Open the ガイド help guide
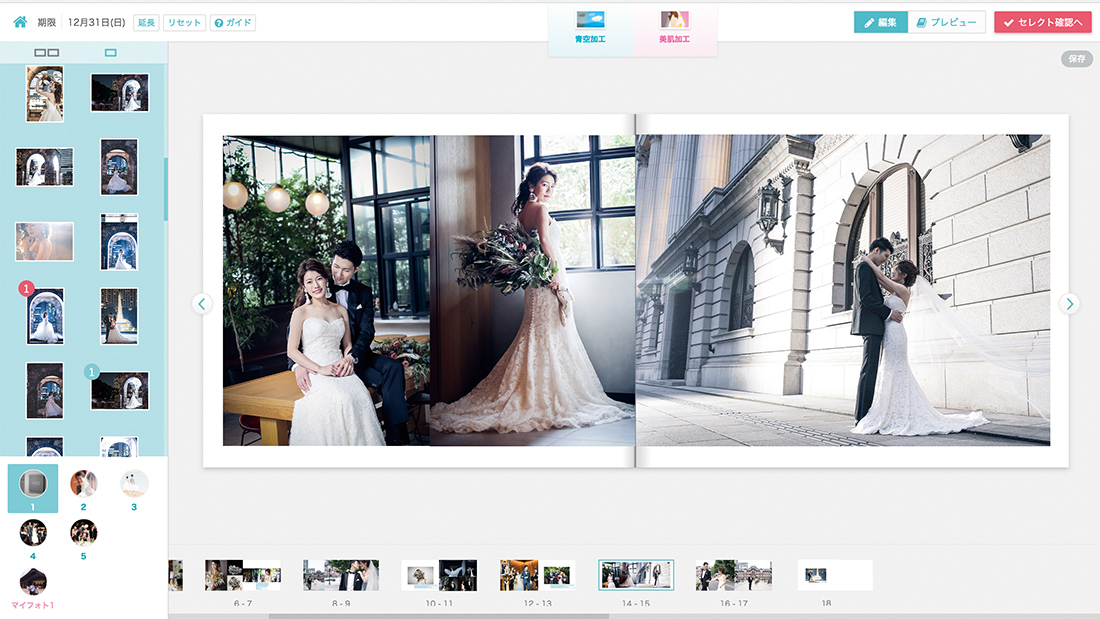The width and height of the screenshot is (1100, 619). pos(232,22)
